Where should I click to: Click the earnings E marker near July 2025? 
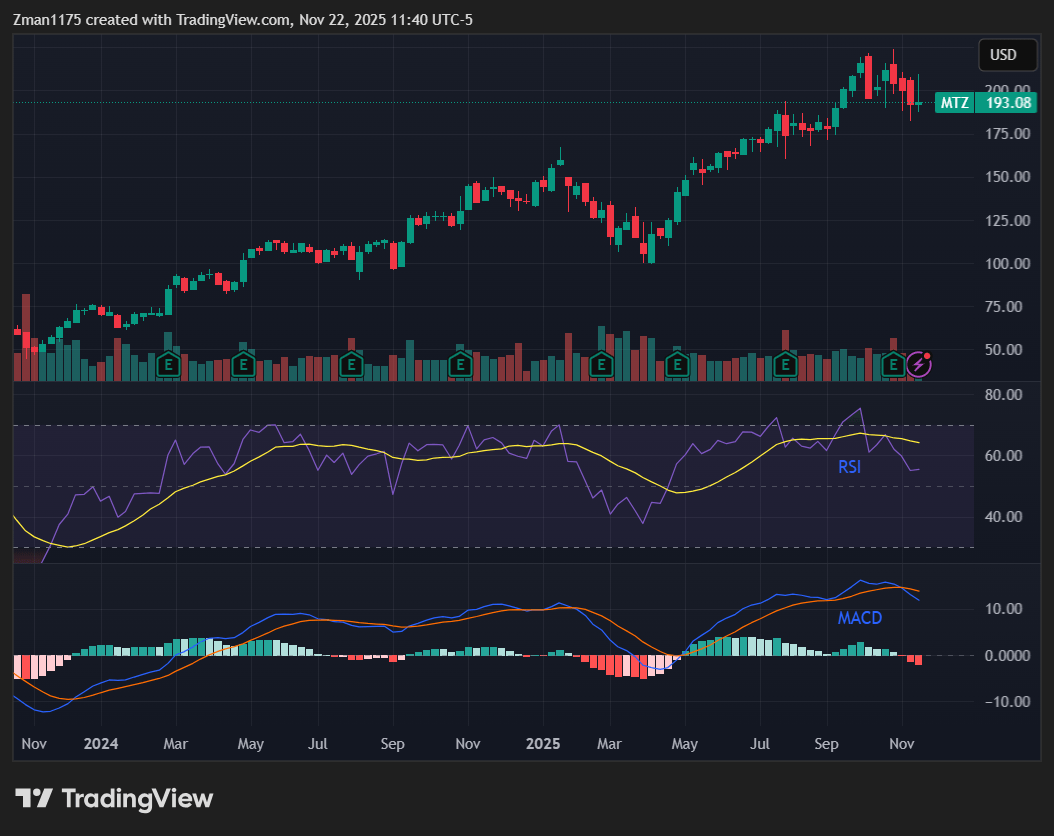[785, 365]
